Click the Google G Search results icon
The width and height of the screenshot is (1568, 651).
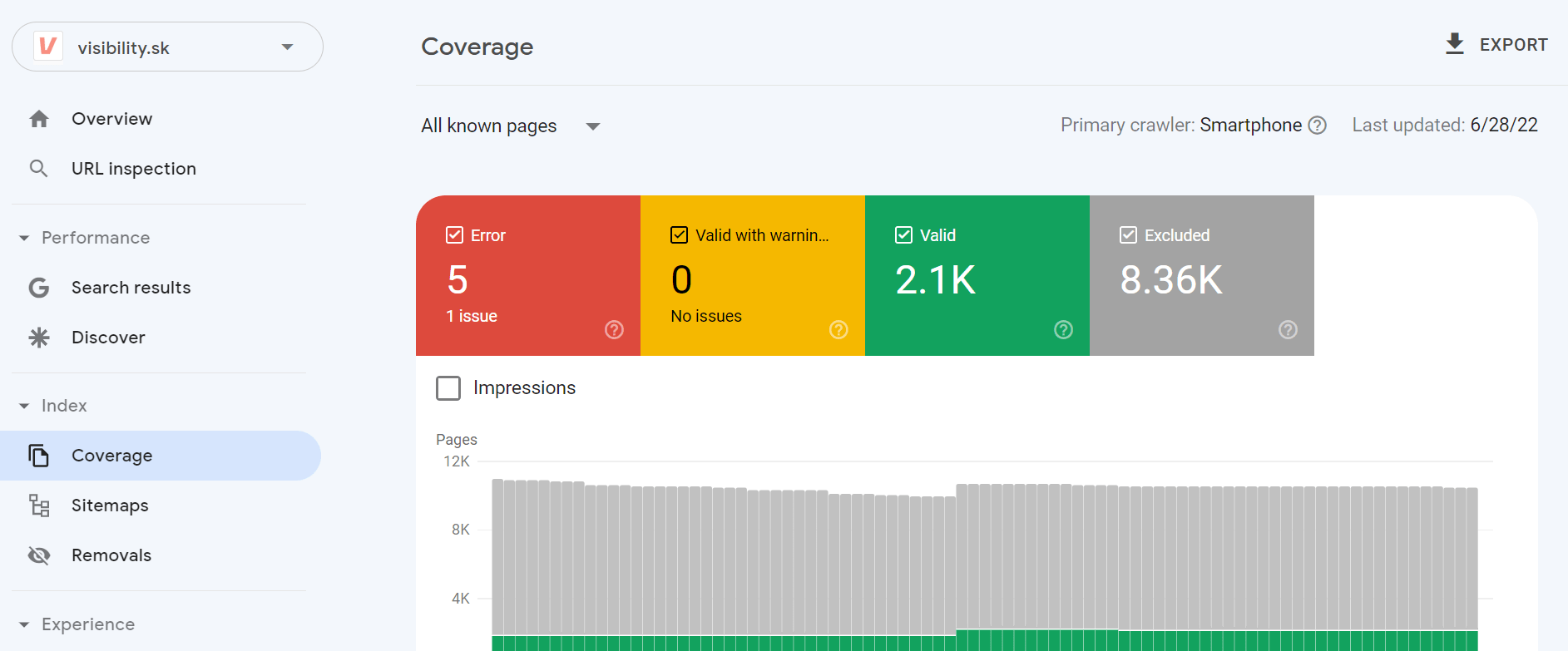point(39,288)
